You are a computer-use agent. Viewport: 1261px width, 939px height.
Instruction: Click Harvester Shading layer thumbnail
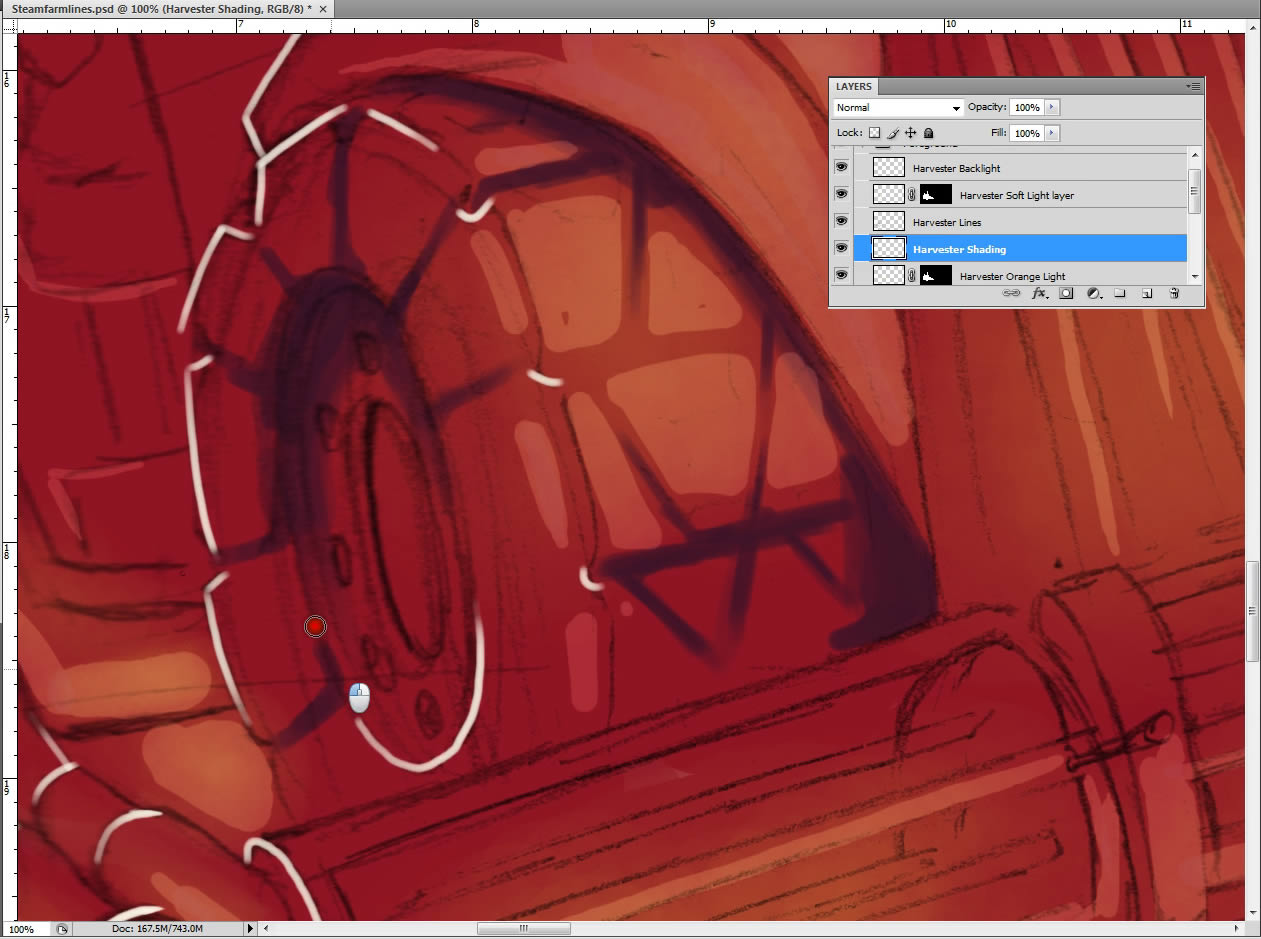pos(888,248)
